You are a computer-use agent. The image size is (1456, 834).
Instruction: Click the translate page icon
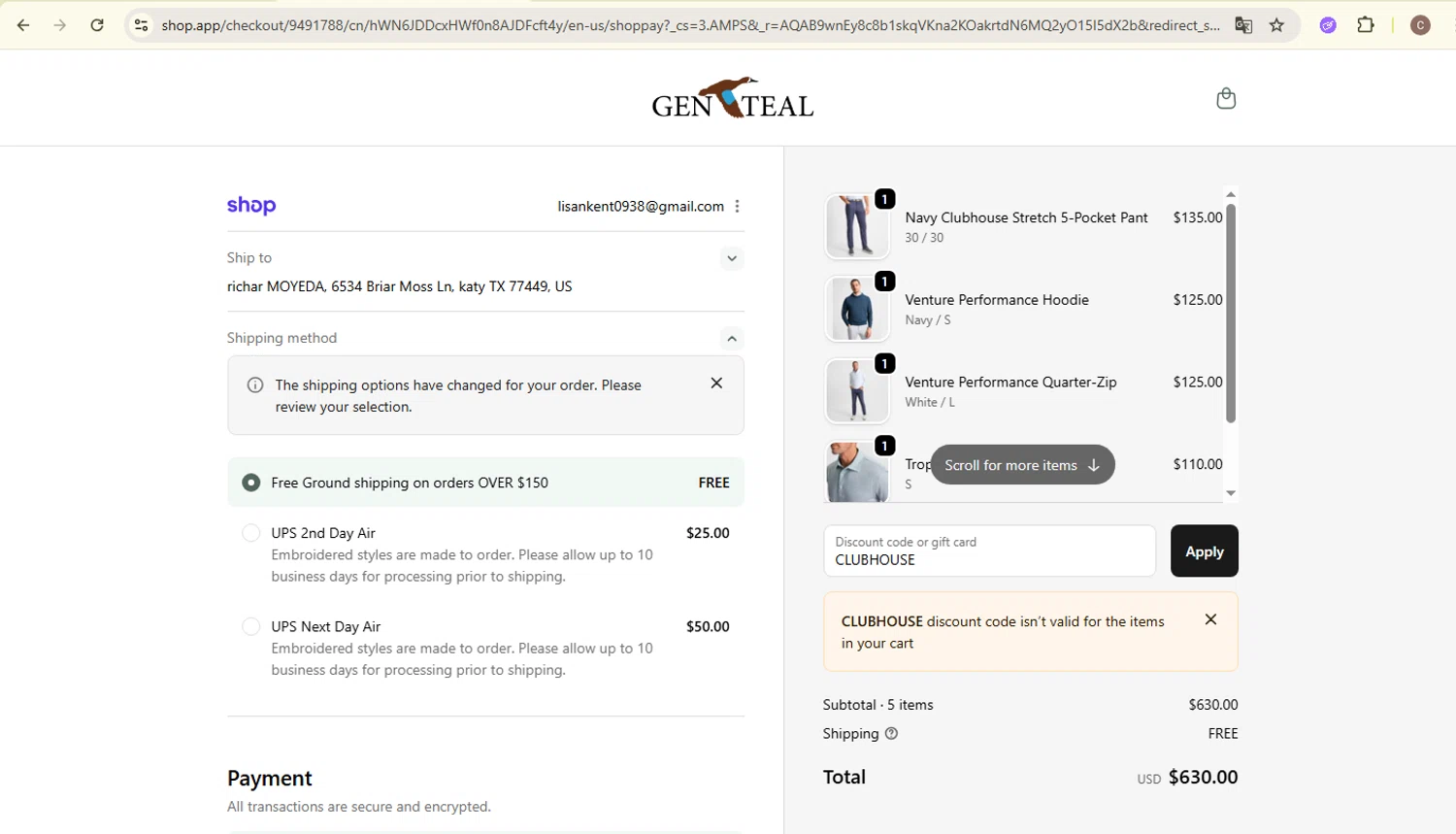[x=1243, y=25]
